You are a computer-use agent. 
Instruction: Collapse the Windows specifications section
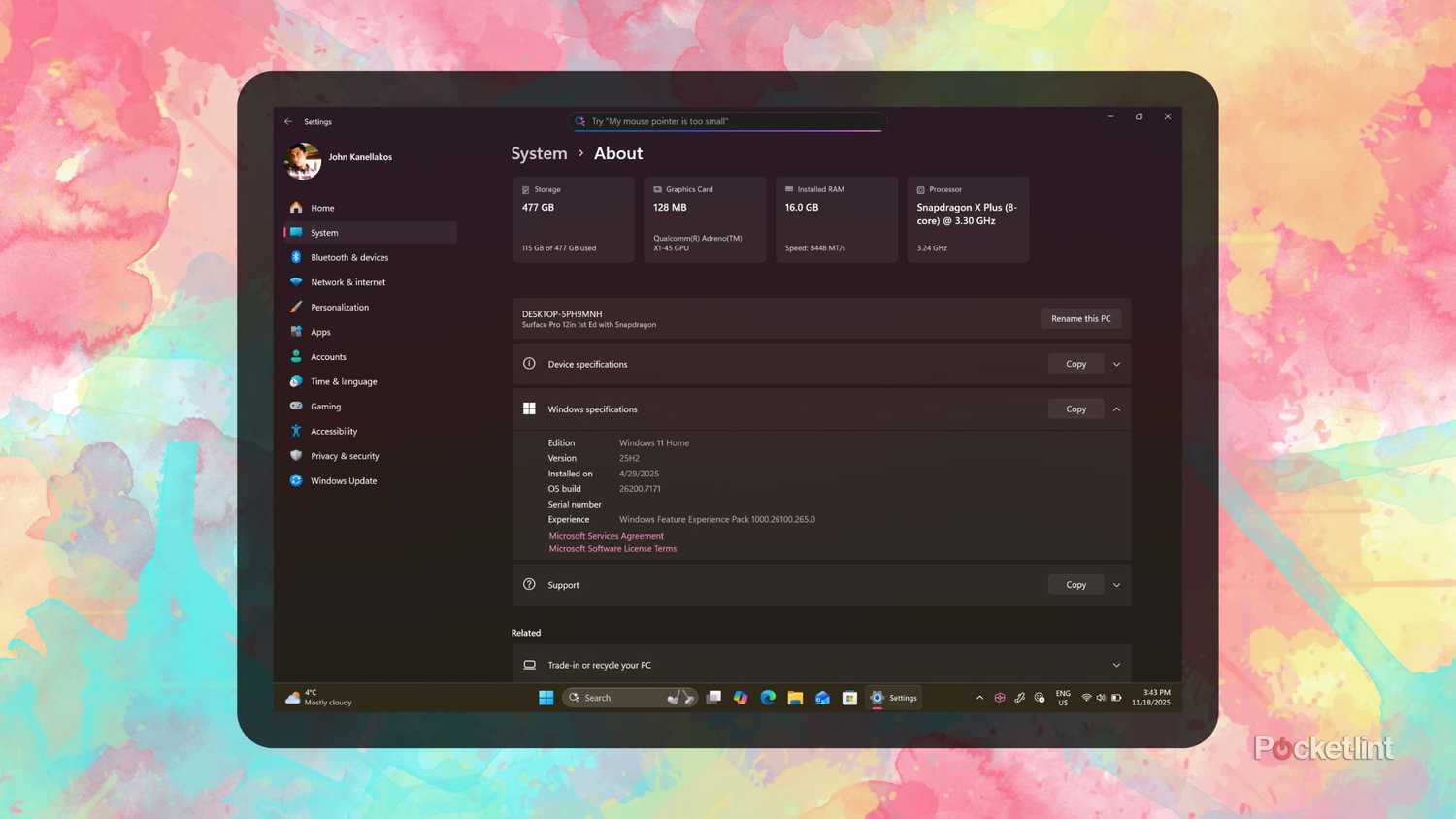tap(1116, 409)
